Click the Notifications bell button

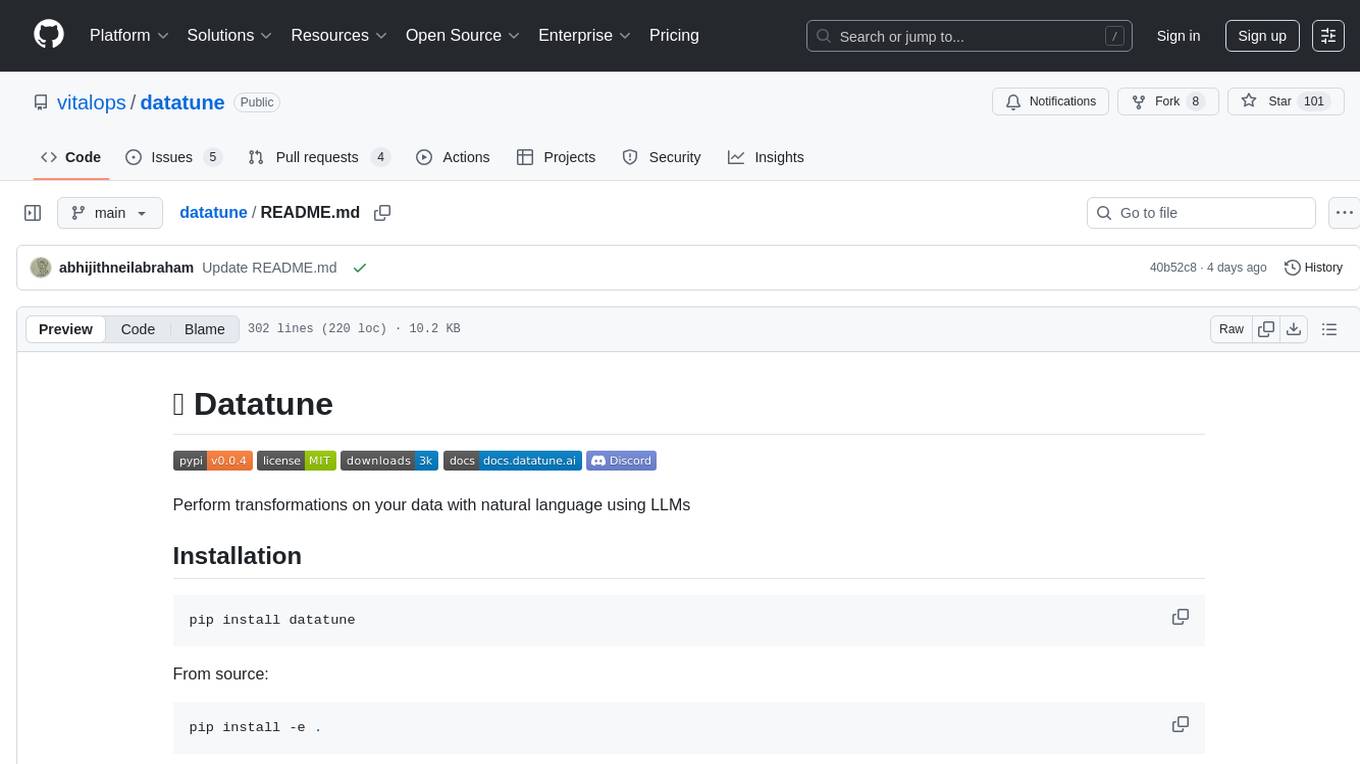click(1050, 101)
